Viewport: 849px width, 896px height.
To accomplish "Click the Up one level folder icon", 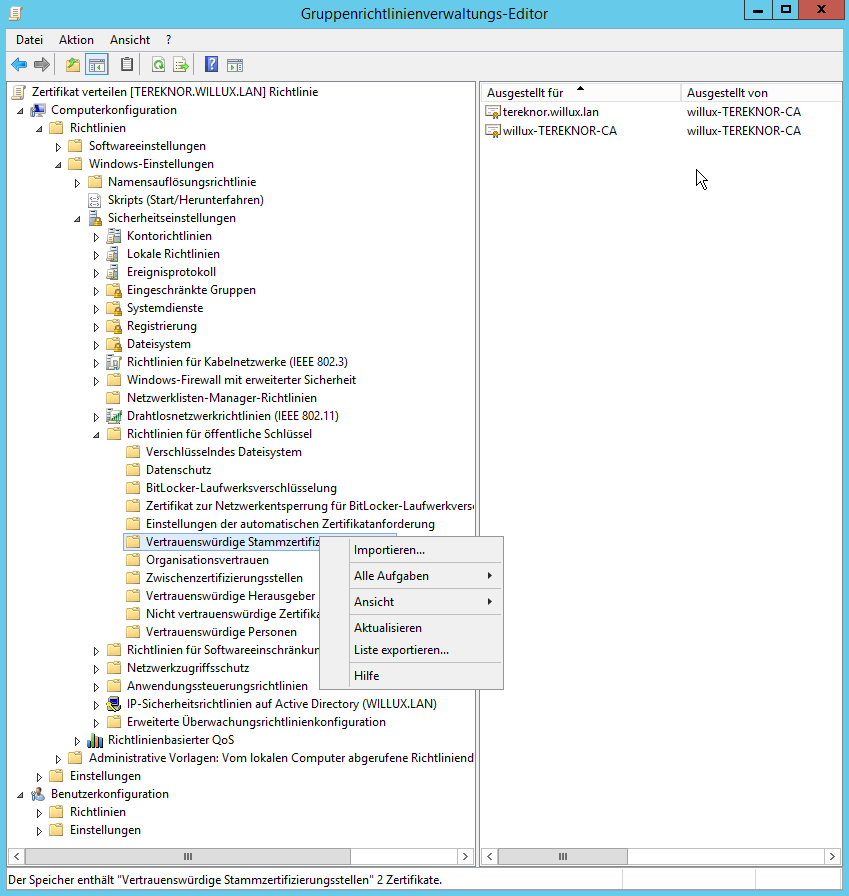I will click(72, 65).
